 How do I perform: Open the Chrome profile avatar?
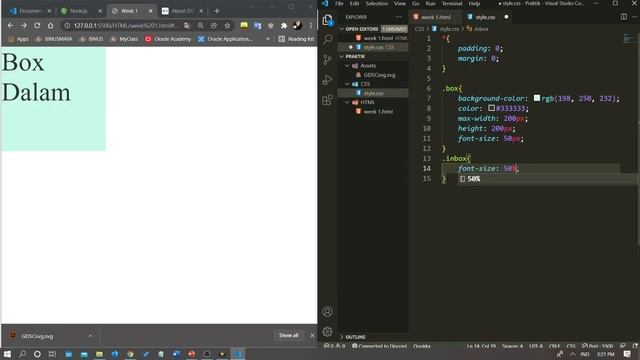pyautogui.click(x=298, y=25)
